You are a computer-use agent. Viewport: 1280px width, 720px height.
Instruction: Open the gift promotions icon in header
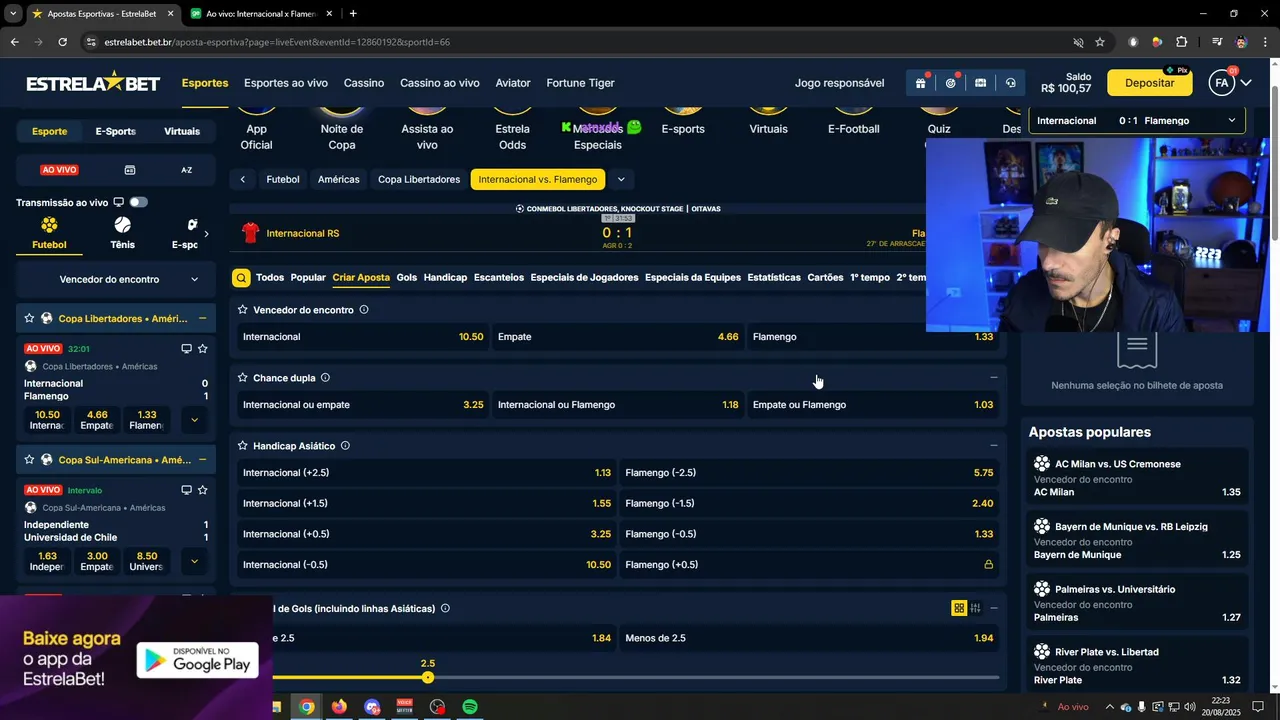[x=920, y=83]
